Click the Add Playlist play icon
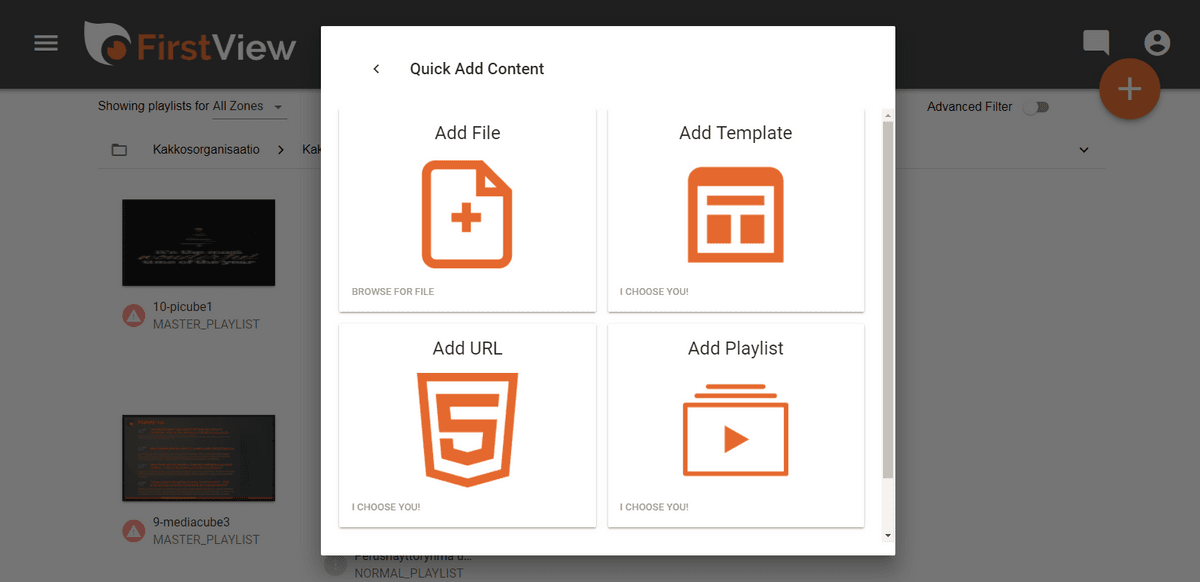The height and width of the screenshot is (582, 1200). tap(735, 430)
